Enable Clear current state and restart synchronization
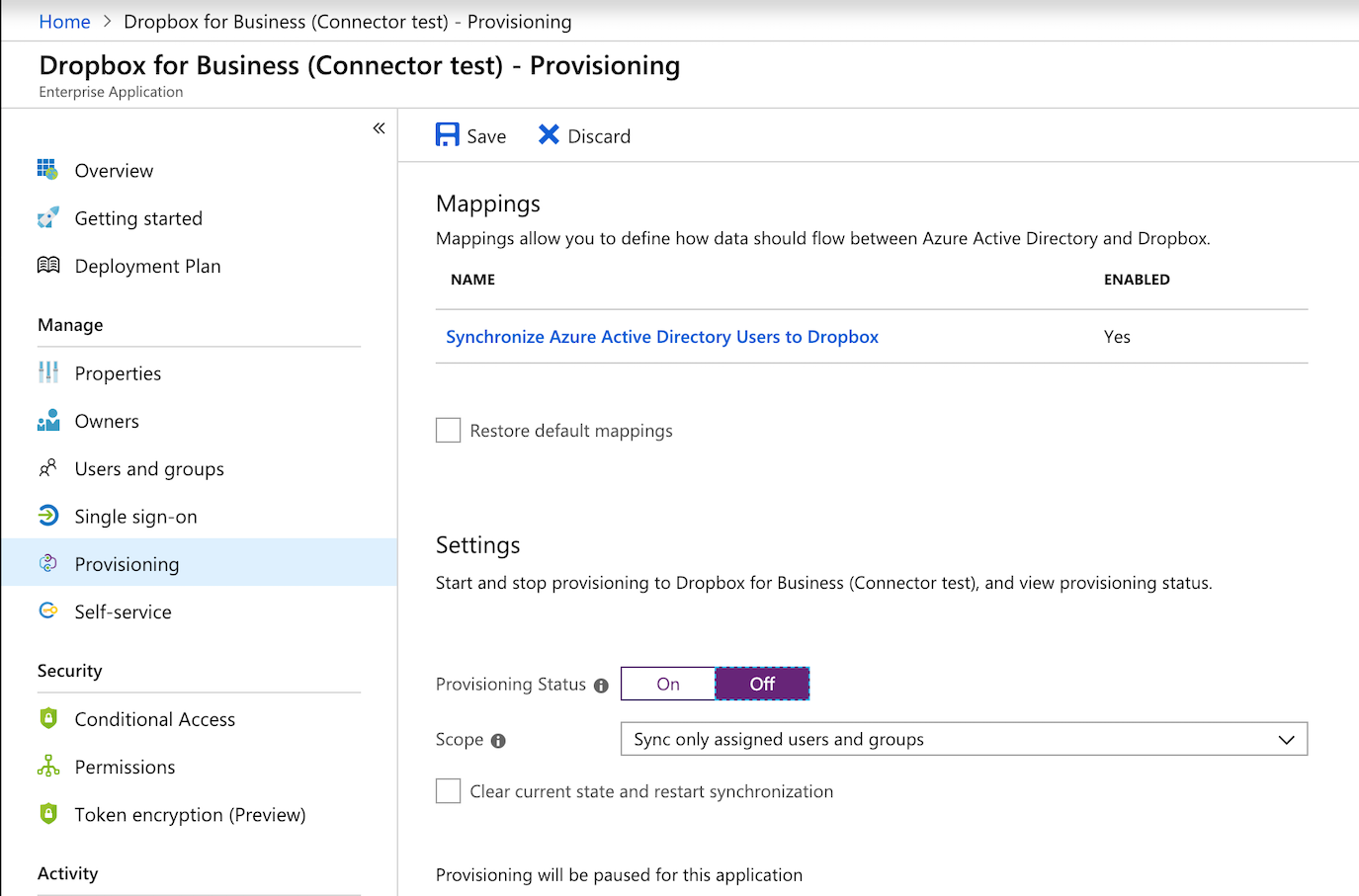Image resolution: width=1359 pixels, height=896 pixels. pyautogui.click(x=448, y=791)
